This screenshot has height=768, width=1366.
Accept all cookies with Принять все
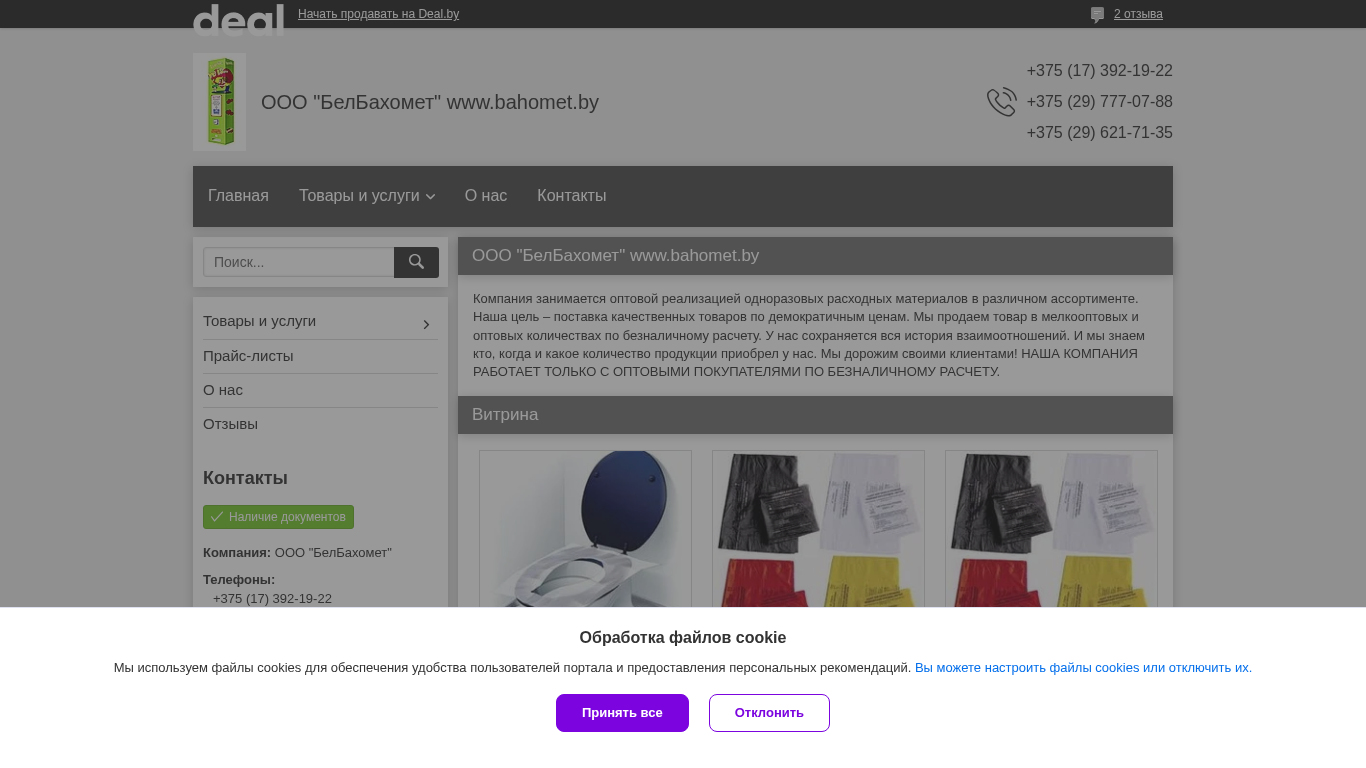tap(622, 713)
